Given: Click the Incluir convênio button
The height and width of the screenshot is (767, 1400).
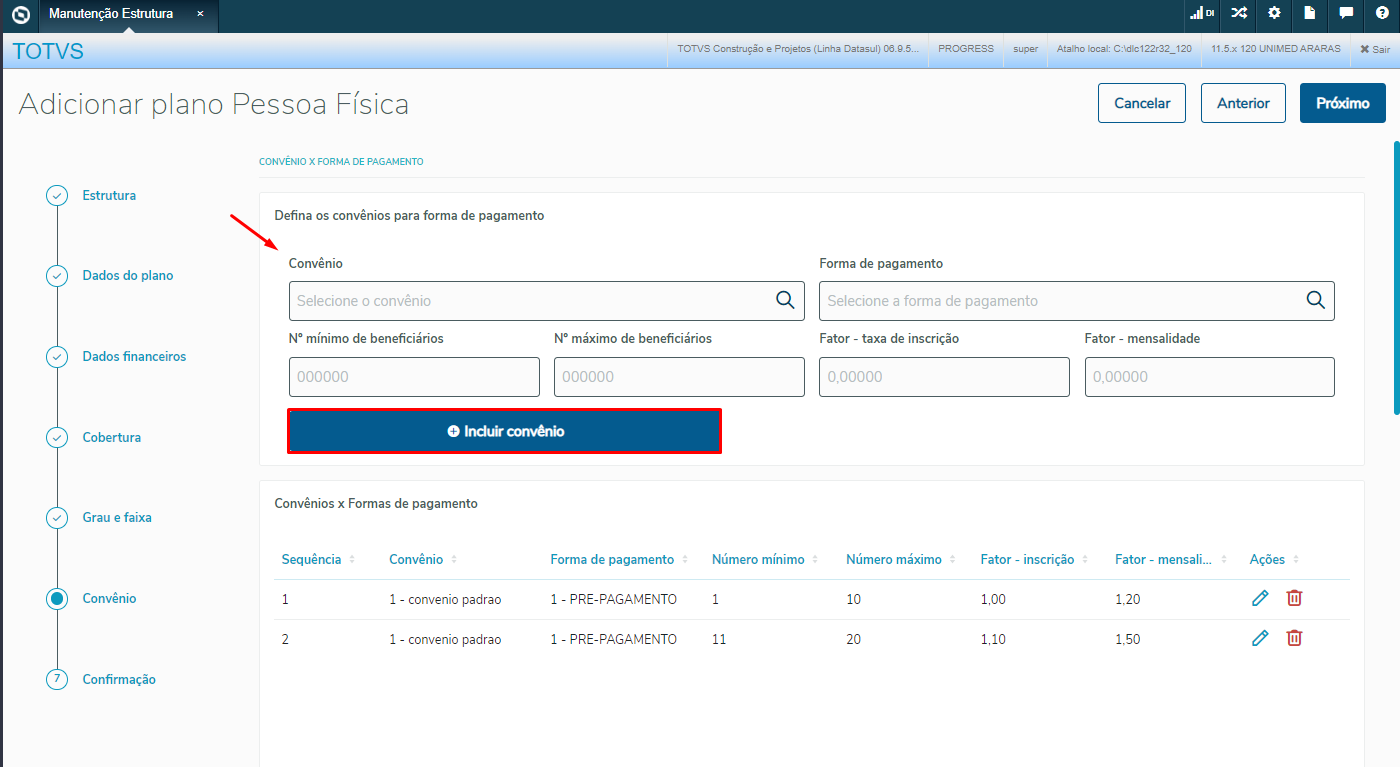Looking at the screenshot, I should pyautogui.click(x=505, y=431).
